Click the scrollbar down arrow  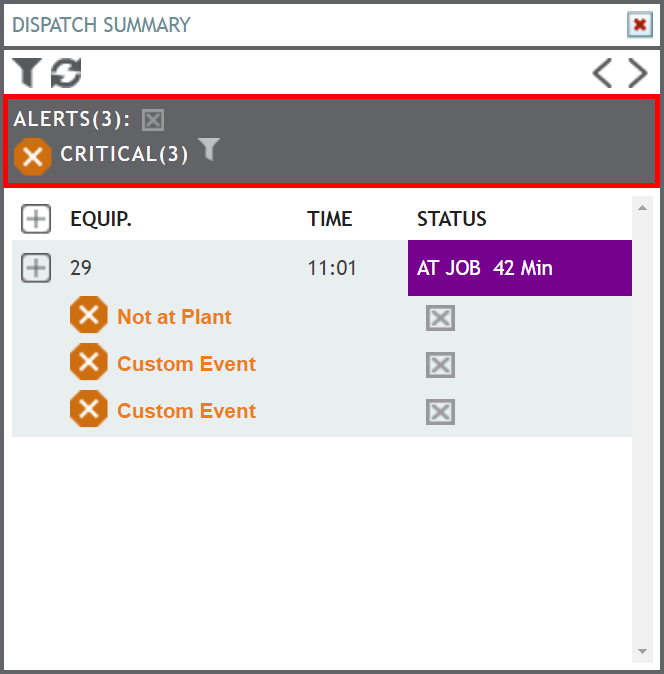click(643, 652)
